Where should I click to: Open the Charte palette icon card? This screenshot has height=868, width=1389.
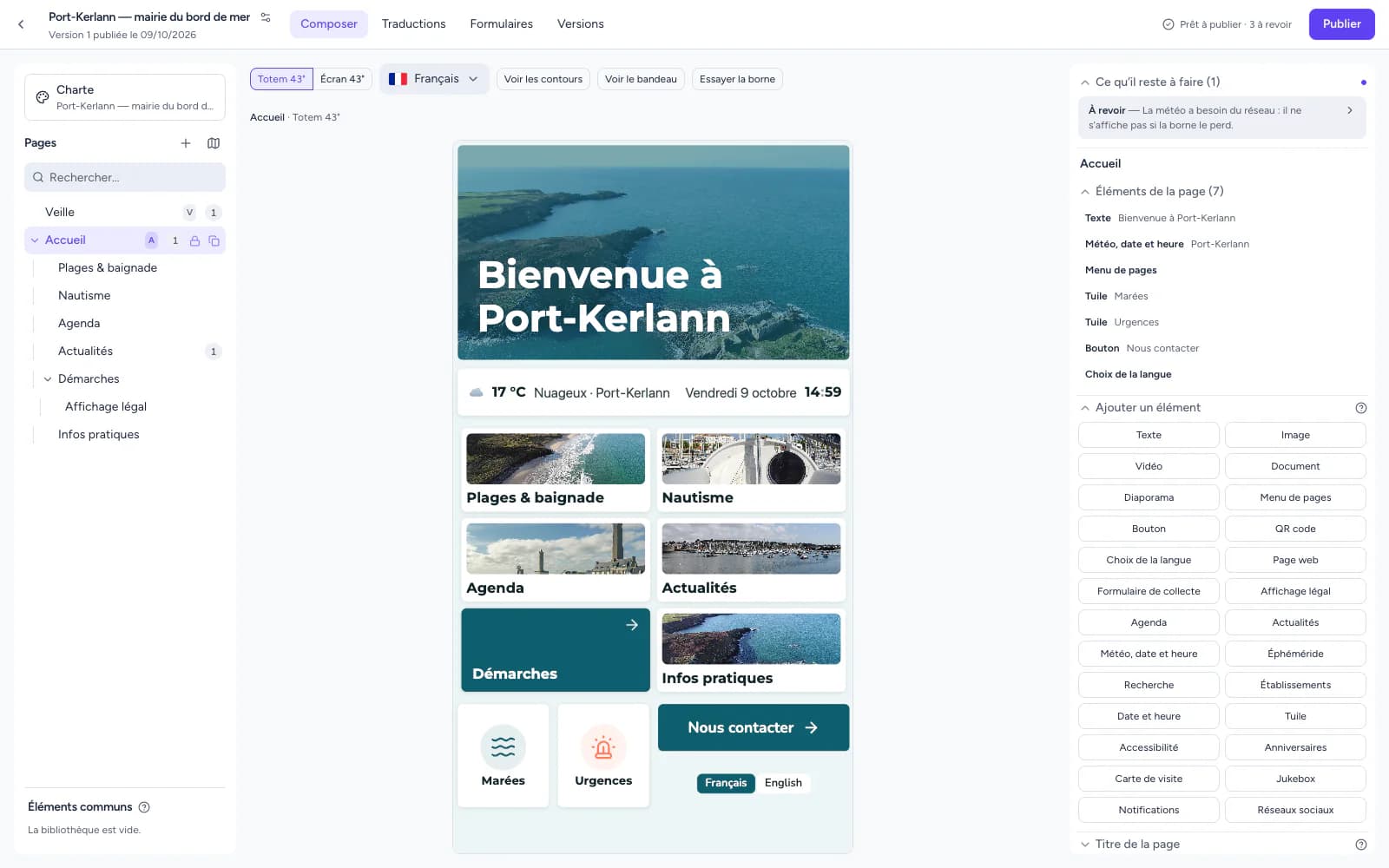(x=125, y=97)
